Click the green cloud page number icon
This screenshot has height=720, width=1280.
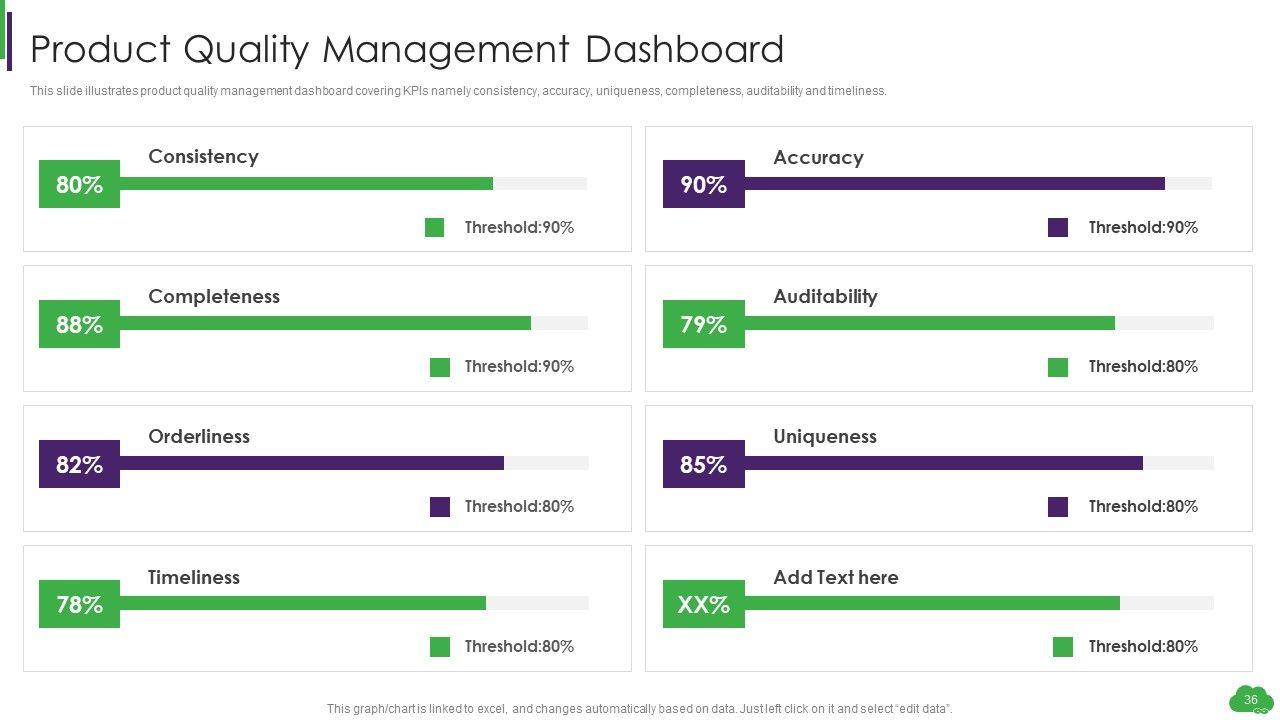1250,699
